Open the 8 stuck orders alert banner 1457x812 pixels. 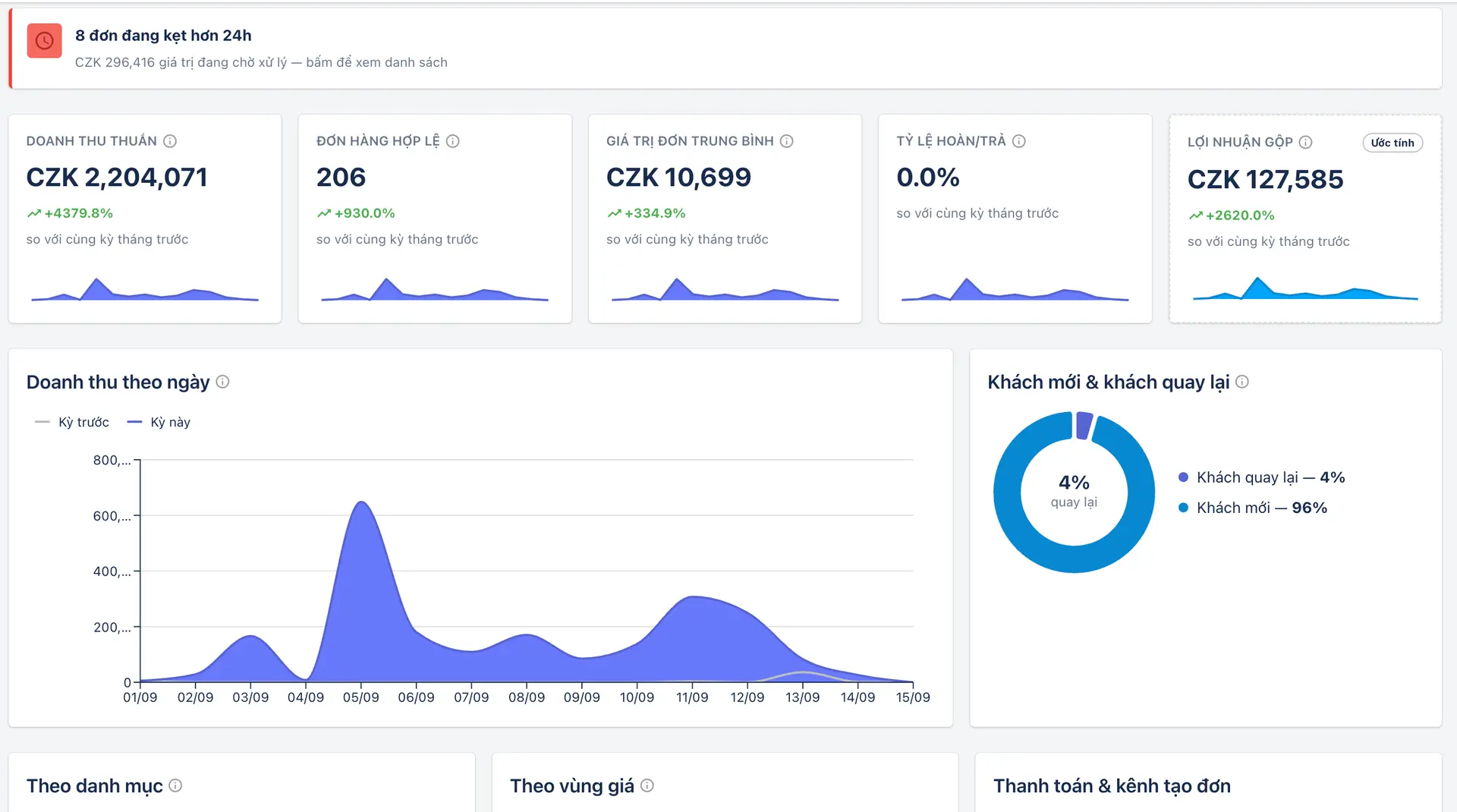725,49
